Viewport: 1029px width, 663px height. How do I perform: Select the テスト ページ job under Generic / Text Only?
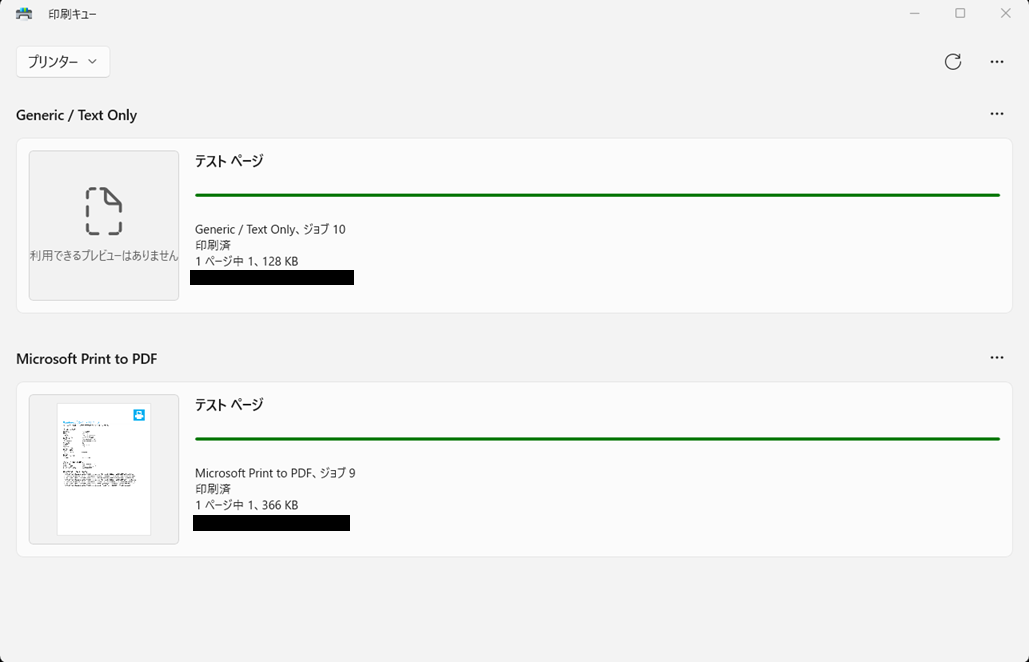[229, 161]
